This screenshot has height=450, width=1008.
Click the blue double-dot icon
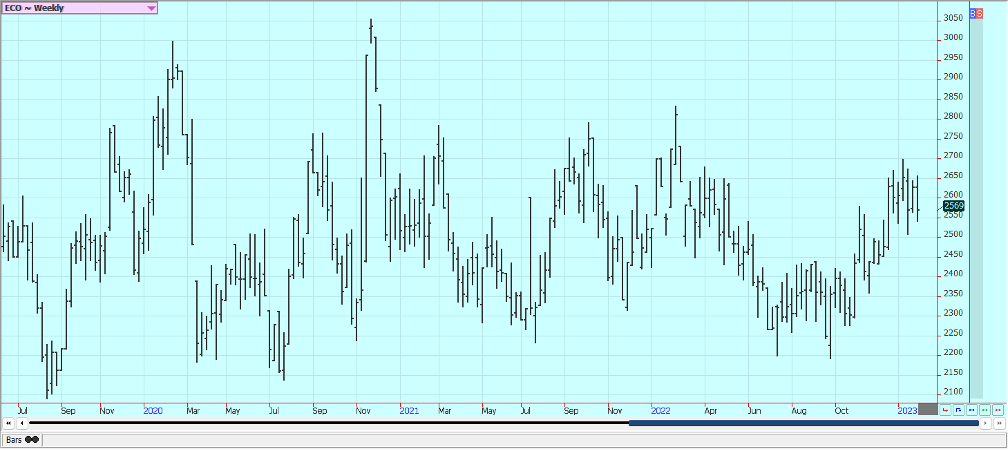click(x=971, y=410)
